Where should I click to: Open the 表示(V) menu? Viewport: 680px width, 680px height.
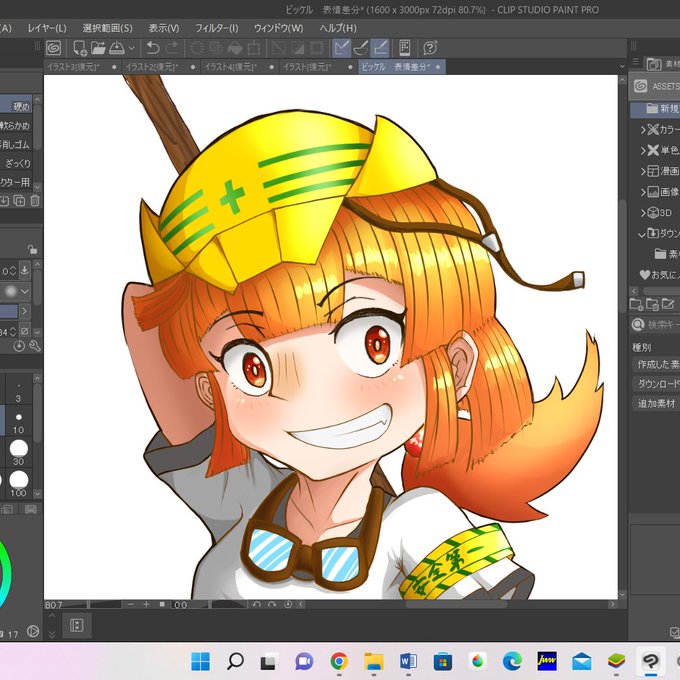click(x=164, y=28)
